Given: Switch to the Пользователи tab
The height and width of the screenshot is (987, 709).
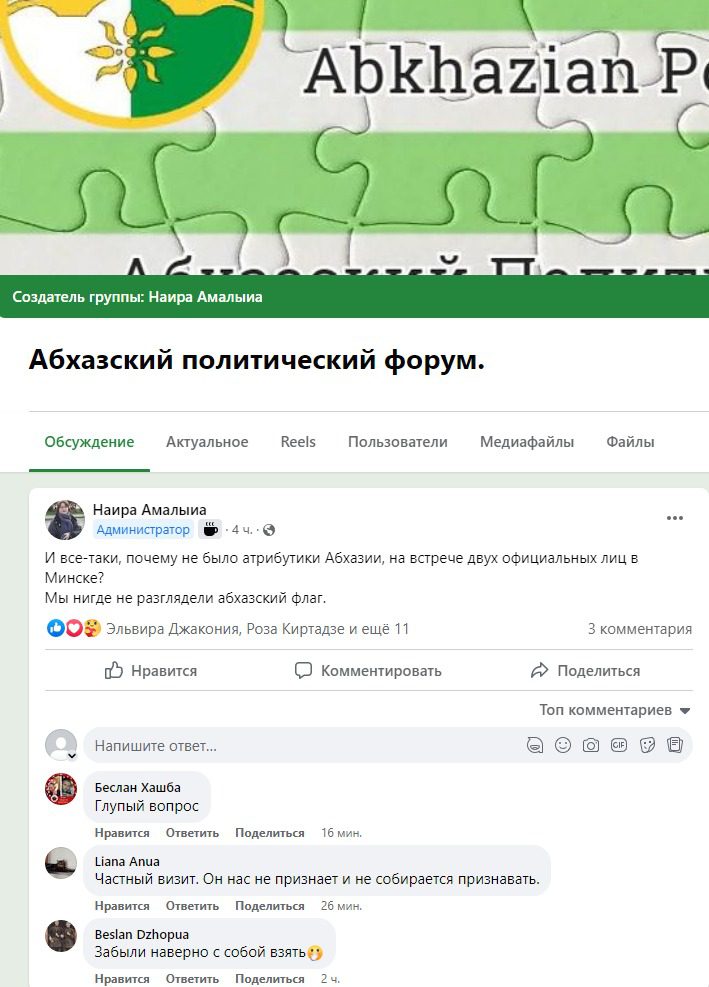Looking at the screenshot, I should pos(397,442).
